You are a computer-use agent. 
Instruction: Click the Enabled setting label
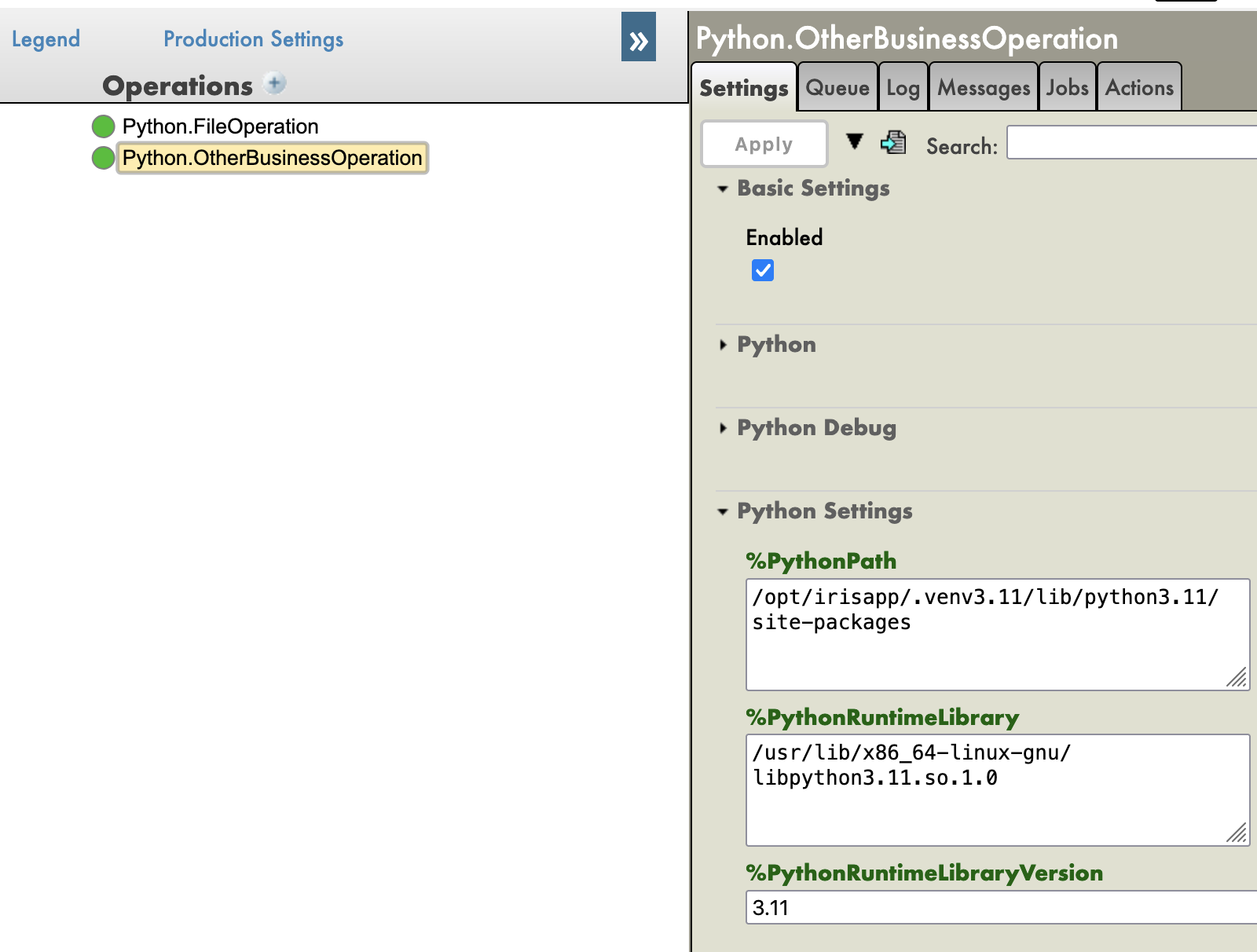pos(784,237)
